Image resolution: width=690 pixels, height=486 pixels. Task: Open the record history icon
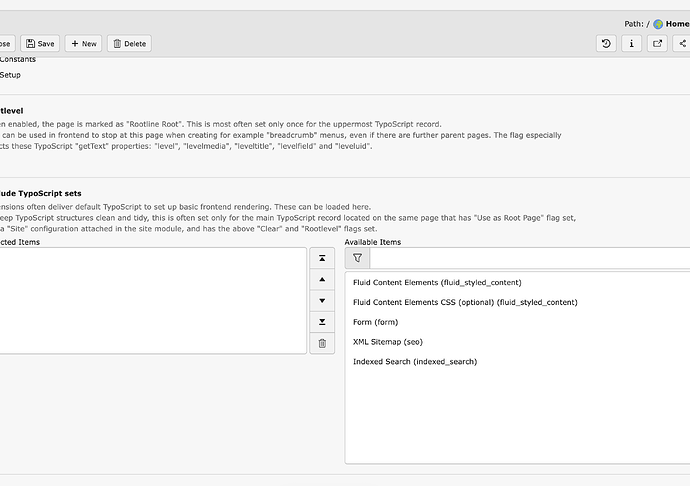tap(606, 43)
